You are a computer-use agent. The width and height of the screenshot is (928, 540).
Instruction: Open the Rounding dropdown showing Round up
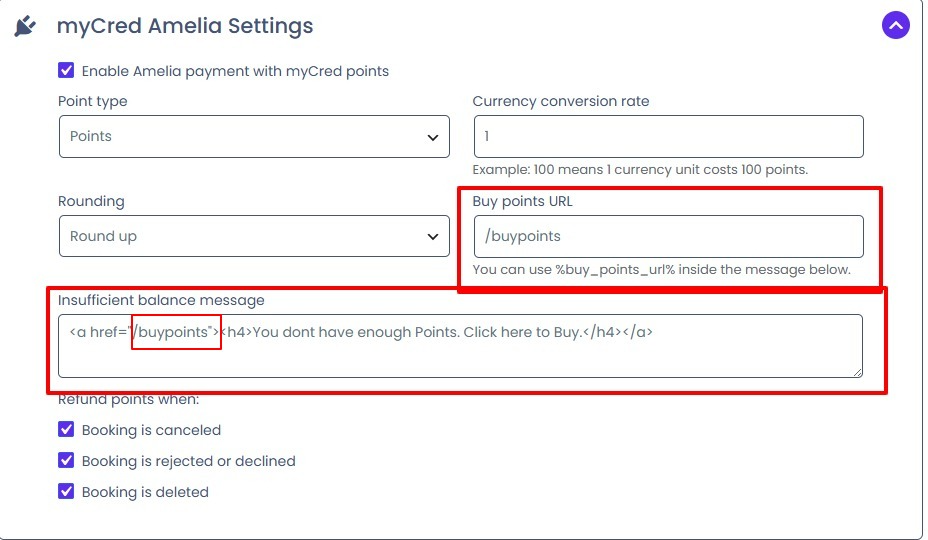click(254, 236)
